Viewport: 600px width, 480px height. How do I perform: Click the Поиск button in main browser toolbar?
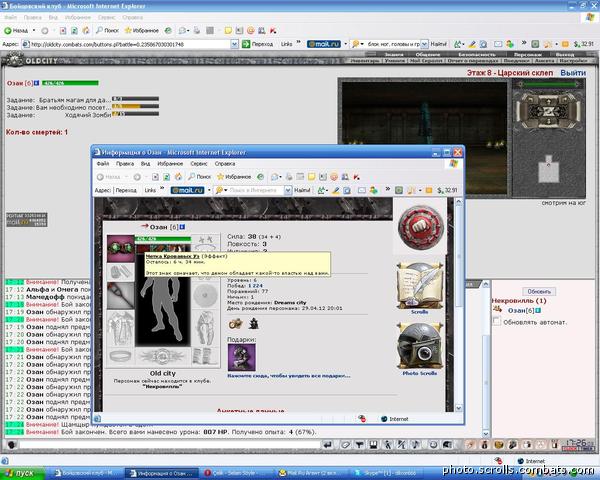(x=107, y=31)
